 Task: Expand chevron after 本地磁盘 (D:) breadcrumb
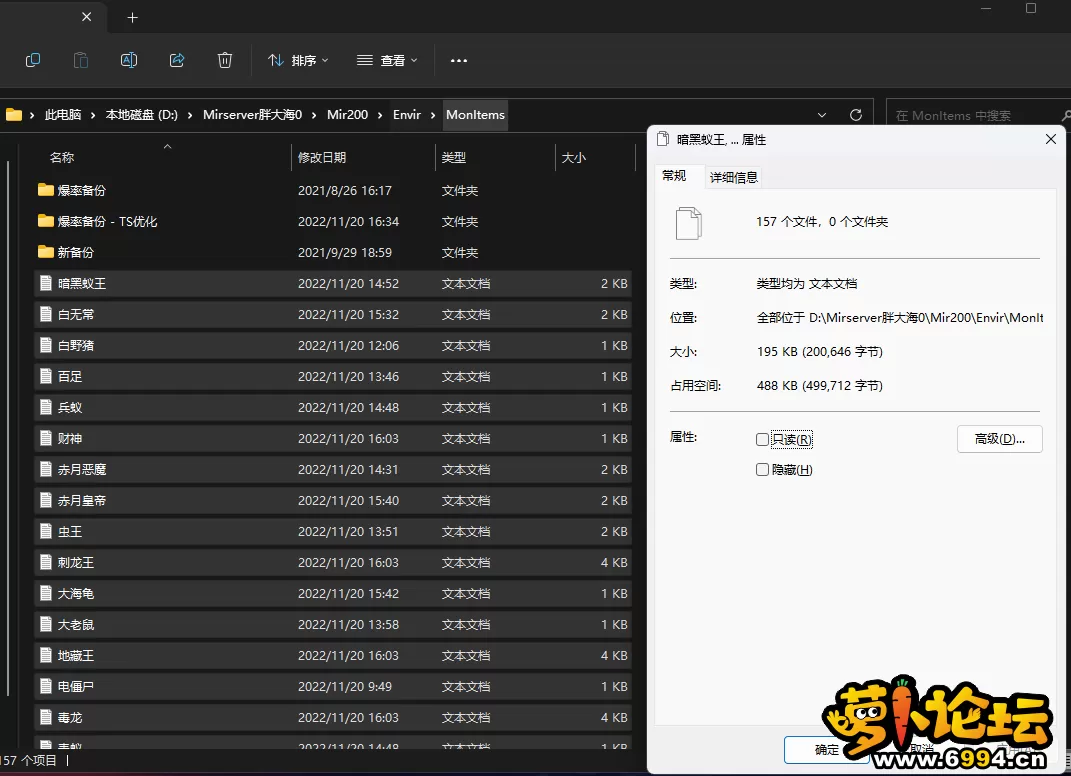tap(190, 115)
